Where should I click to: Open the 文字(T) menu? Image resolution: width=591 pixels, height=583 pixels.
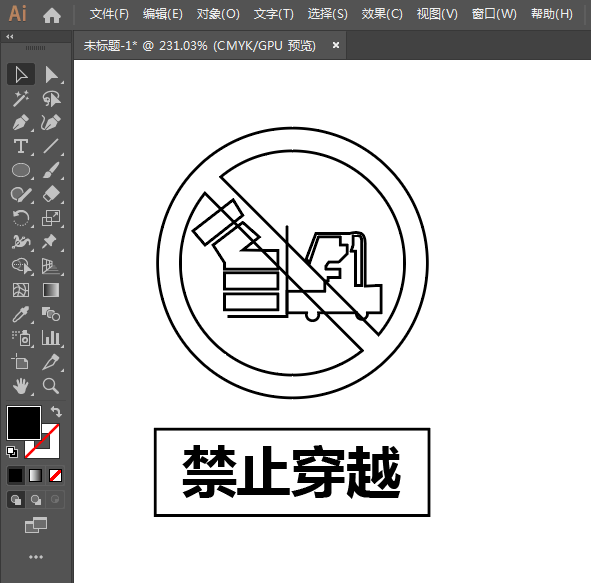coord(274,14)
